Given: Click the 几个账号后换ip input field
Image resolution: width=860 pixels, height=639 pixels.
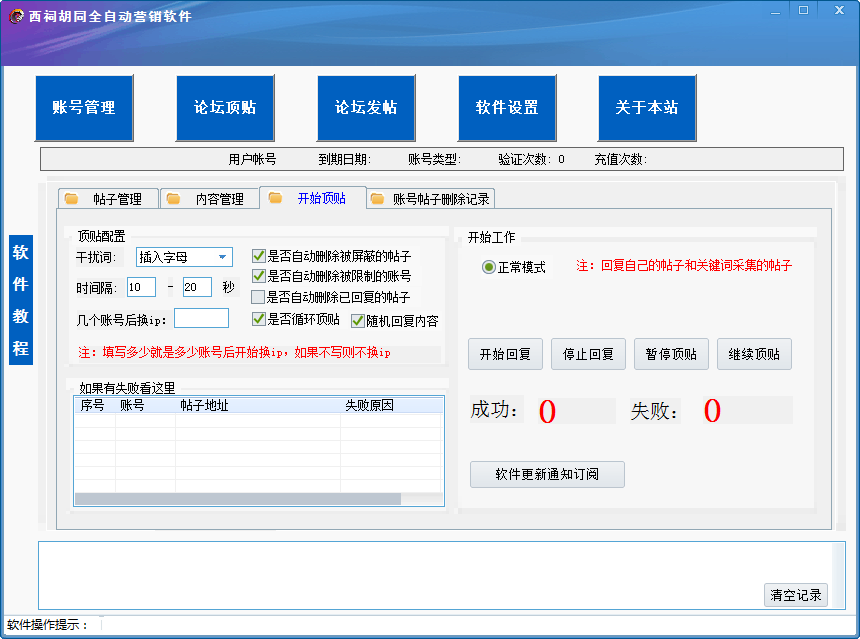Looking at the screenshot, I should pos(201,318).
